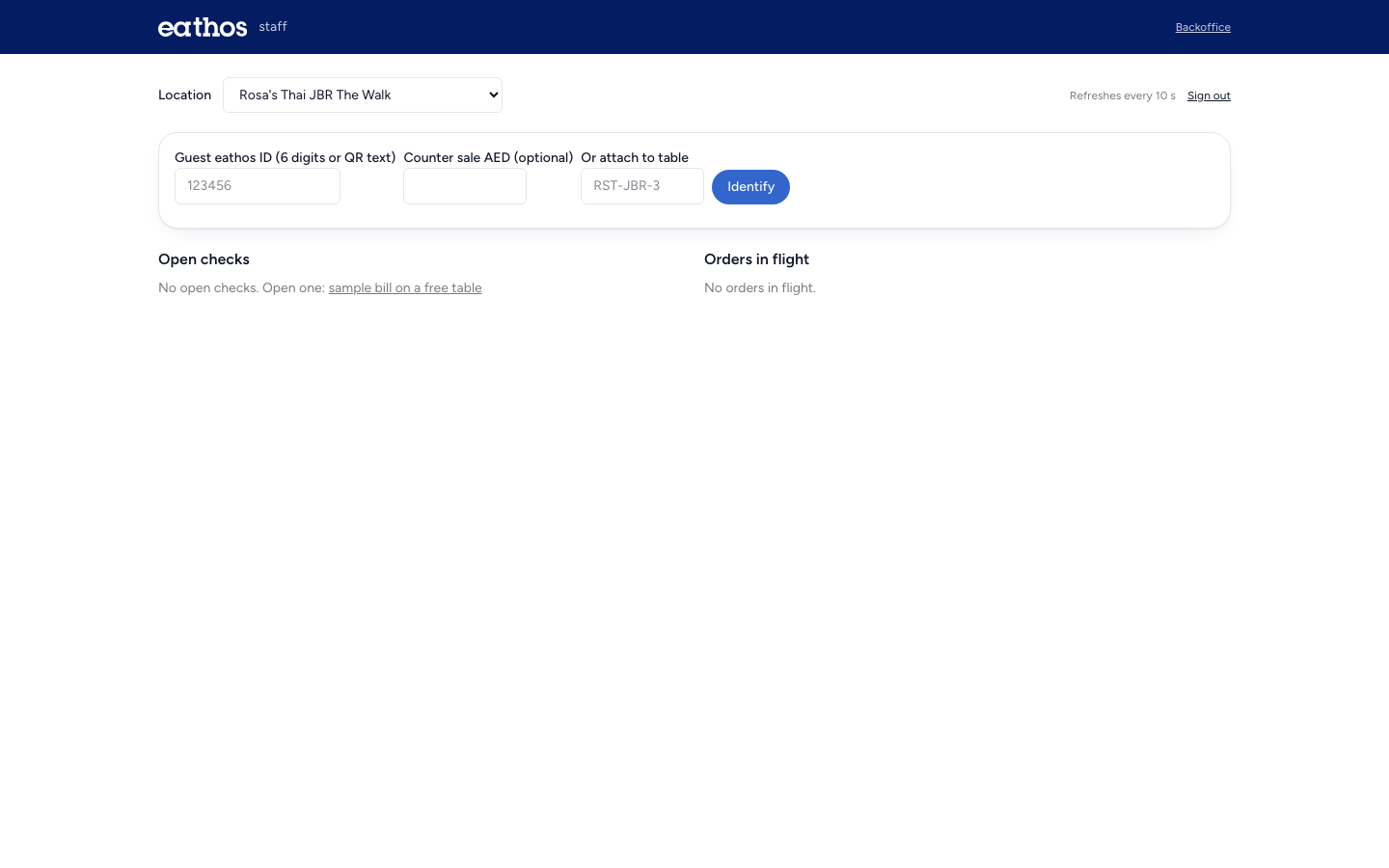Open the Backoffice link

[1203, 27]
